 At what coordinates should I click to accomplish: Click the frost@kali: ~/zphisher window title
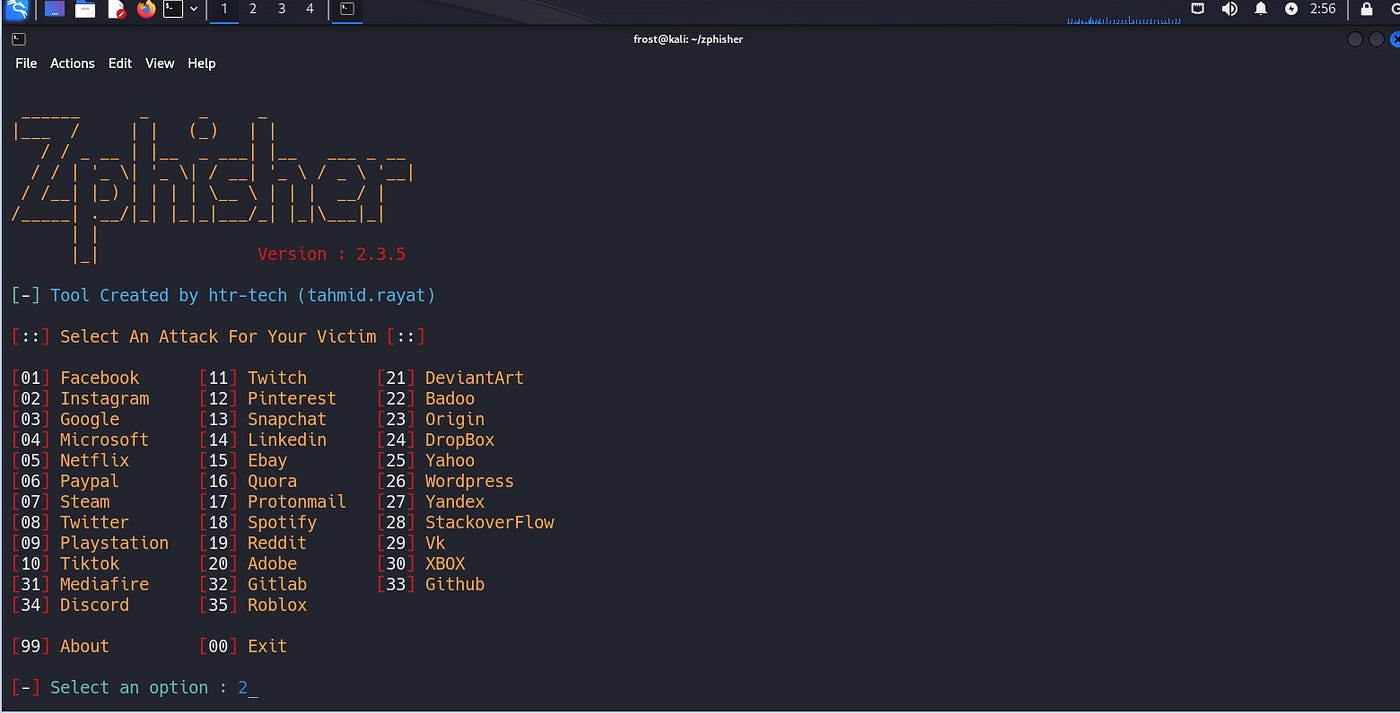(688, 39)
